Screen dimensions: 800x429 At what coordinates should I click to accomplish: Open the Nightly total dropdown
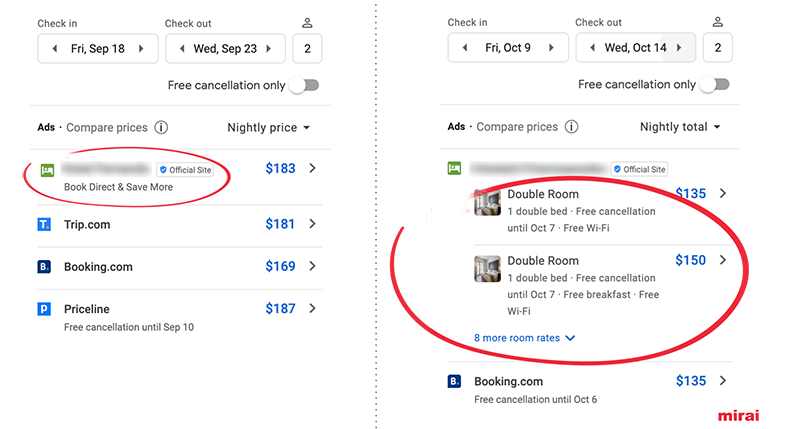(x=679, y=127)
